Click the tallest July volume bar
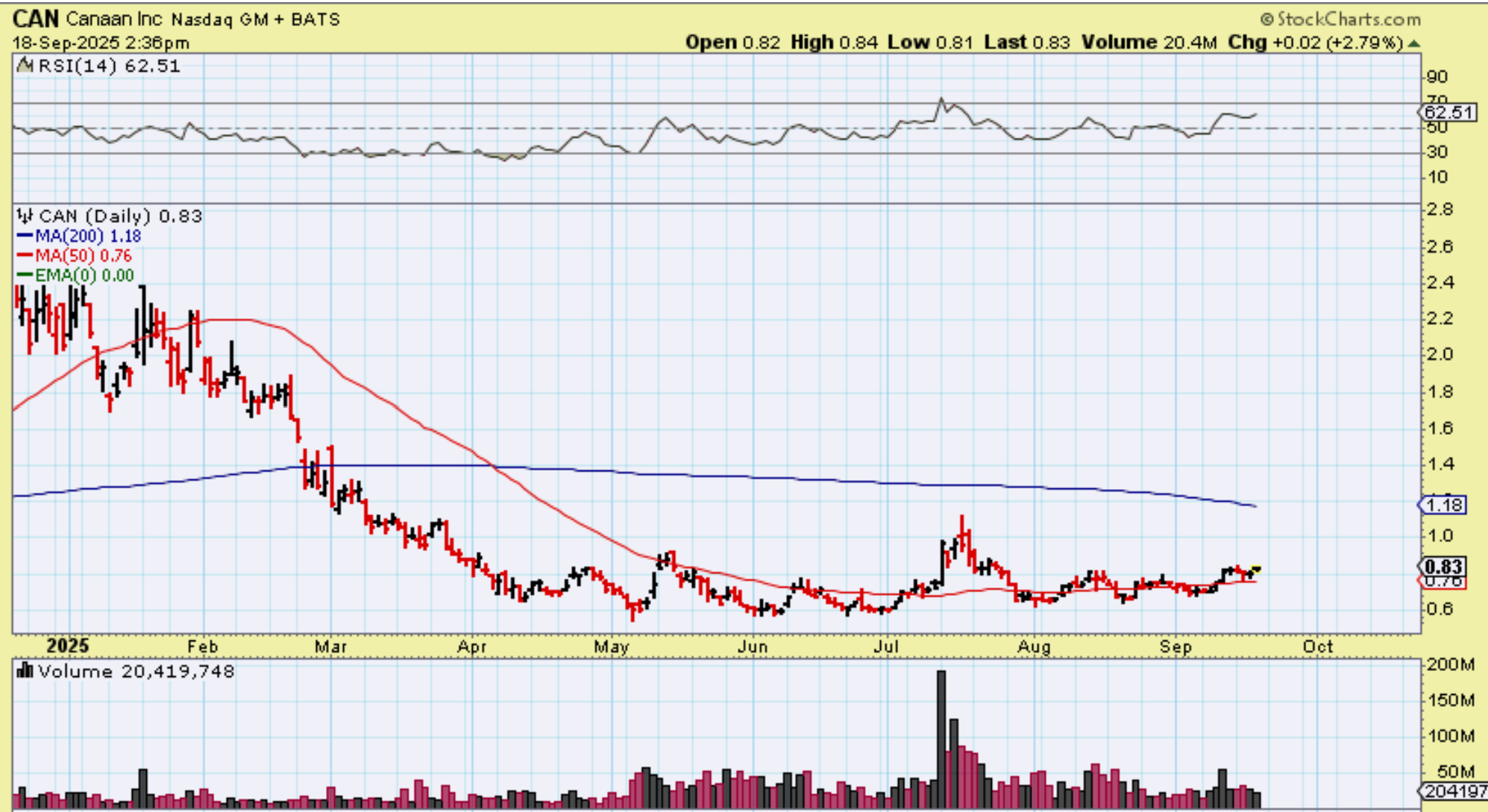The width and height of the screenshot is (1488, 812). click(941, 738)
